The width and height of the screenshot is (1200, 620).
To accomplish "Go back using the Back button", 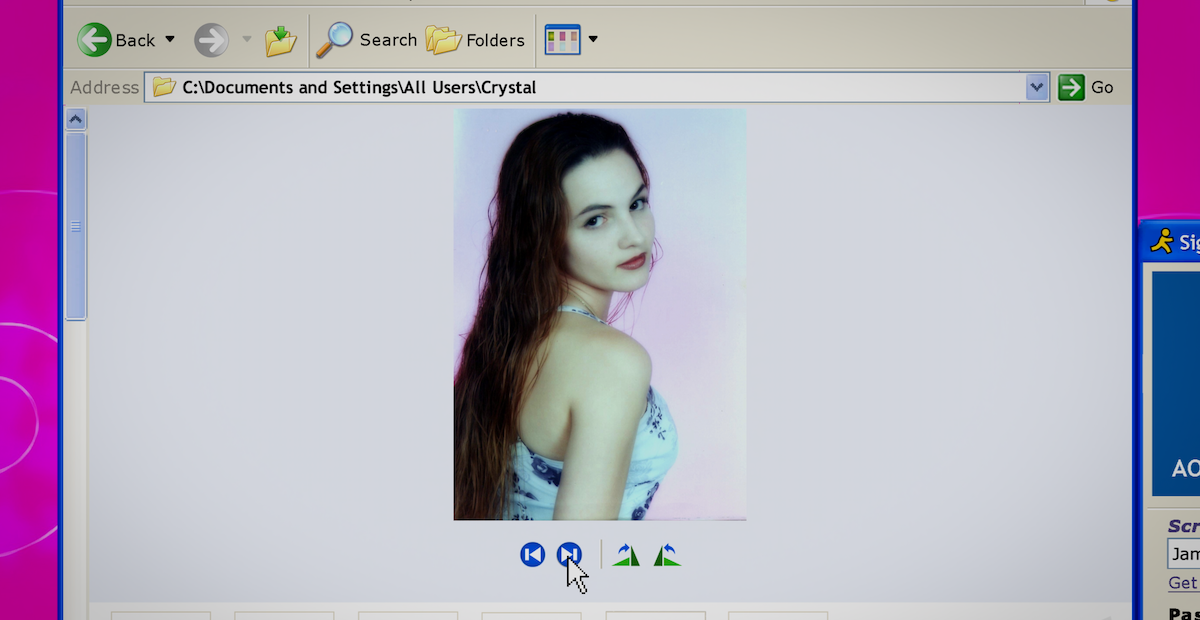I will [116, 40].
